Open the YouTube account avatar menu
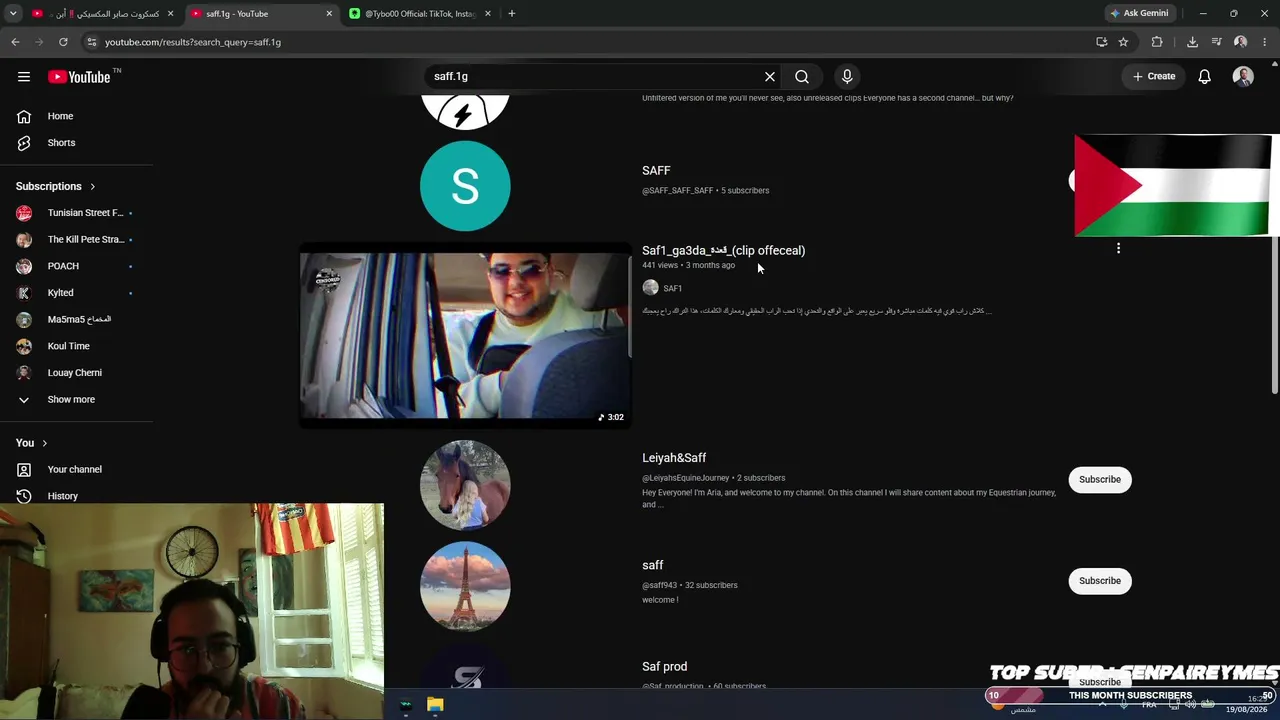The image size is (1280, 720). (x=1243, y=76)
